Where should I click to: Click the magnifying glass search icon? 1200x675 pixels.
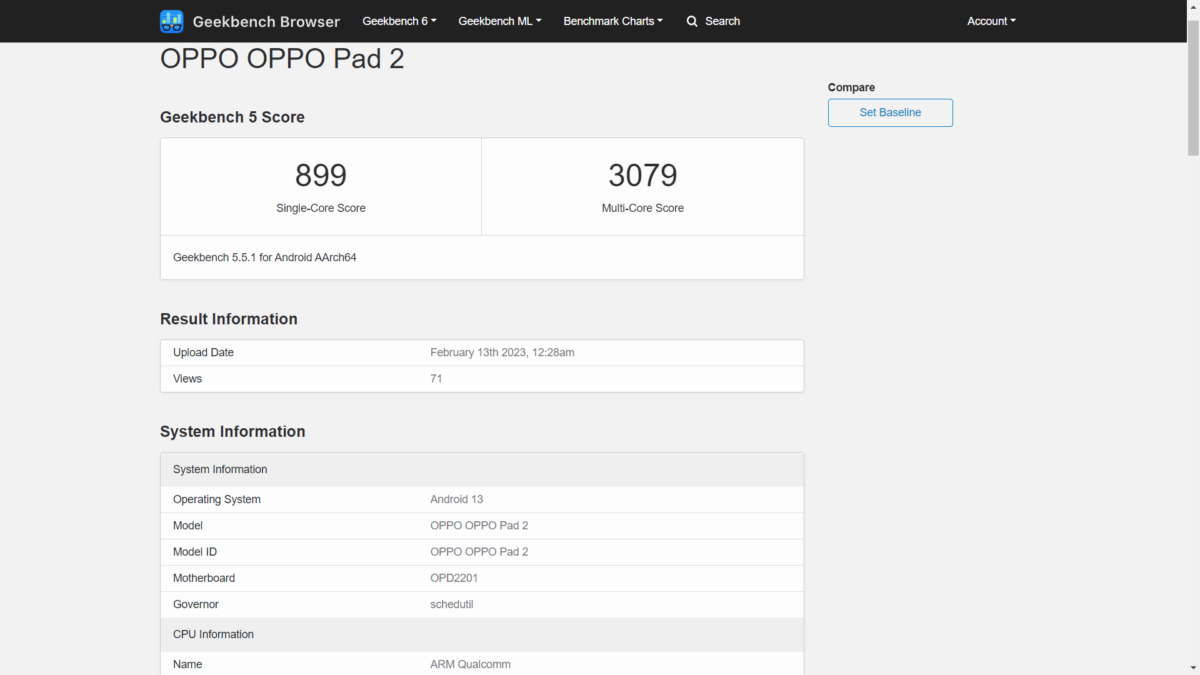click(692, 21)
